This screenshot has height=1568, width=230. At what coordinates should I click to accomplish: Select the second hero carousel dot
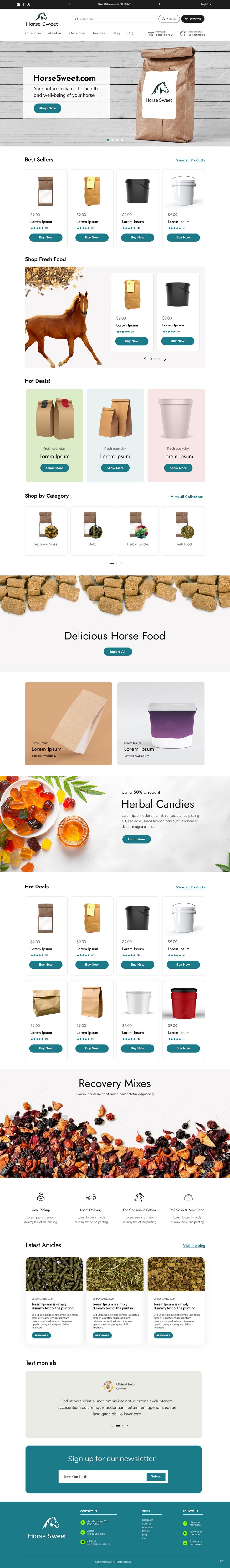pyautogui.click(x=112, y=139)
